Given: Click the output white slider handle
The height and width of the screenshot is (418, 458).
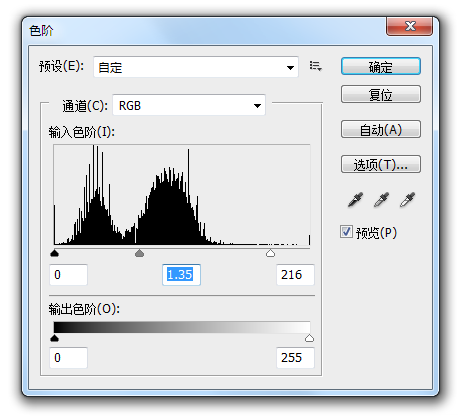Looking at the screenshot, I should pos(309,338).
